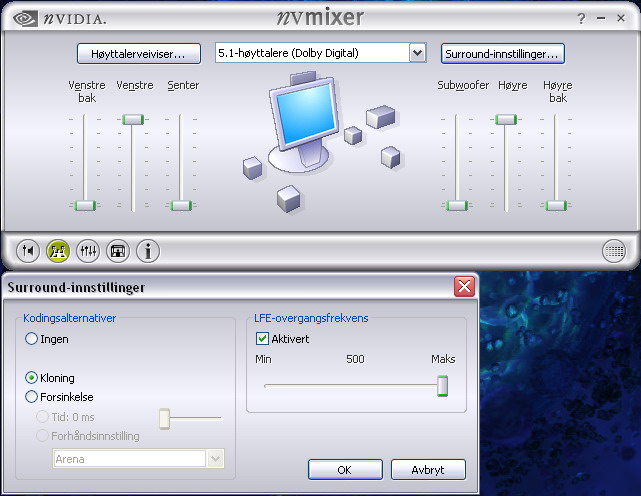The width and height of the screenshot is (641, 496).
Task: Open 5.1-høyttalere dropdown arrow
Action: [x=417, y=53]
